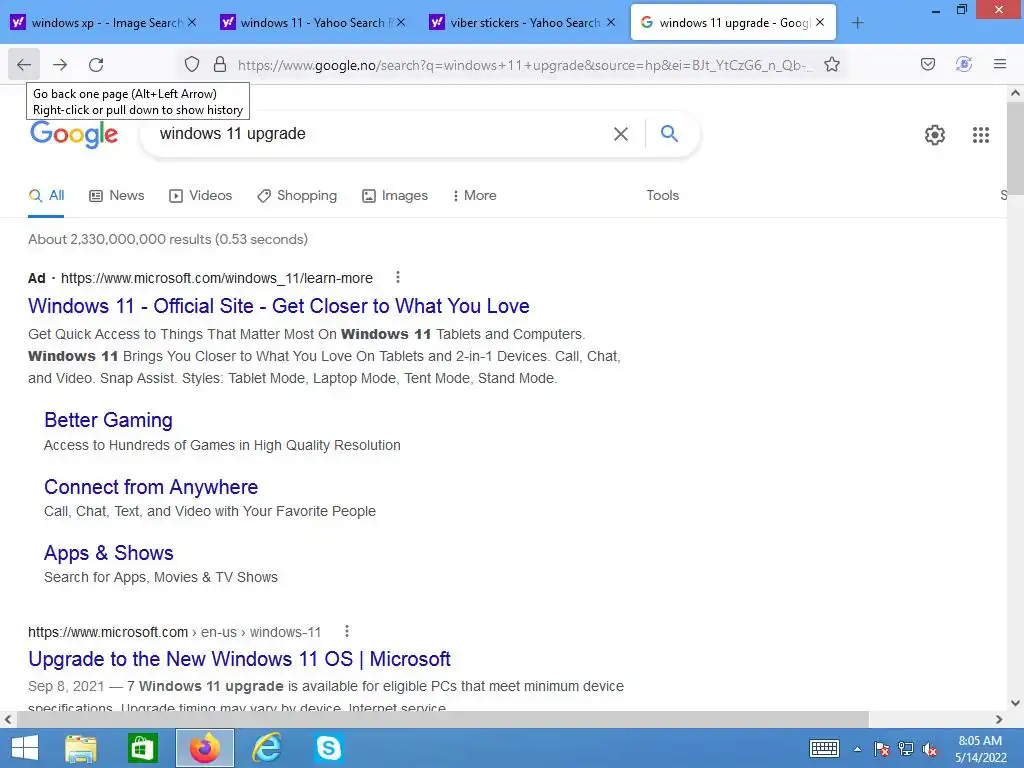Viewport: 1024px width, 768px height.
Task: Open the tracking protection shield
Action: click(x=191, y=64)
